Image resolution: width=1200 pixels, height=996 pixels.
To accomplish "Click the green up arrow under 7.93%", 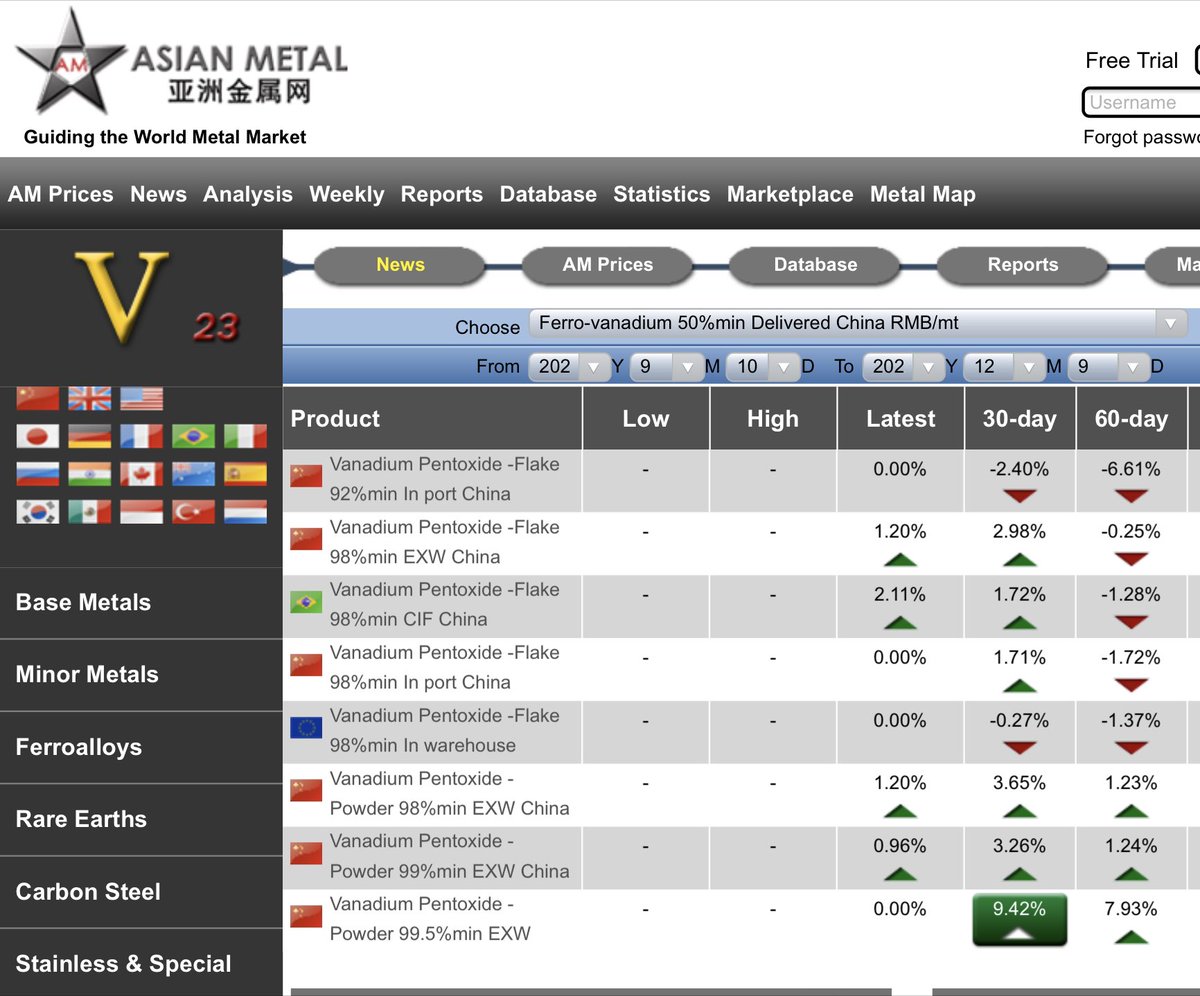I will tap(1131, 937).
